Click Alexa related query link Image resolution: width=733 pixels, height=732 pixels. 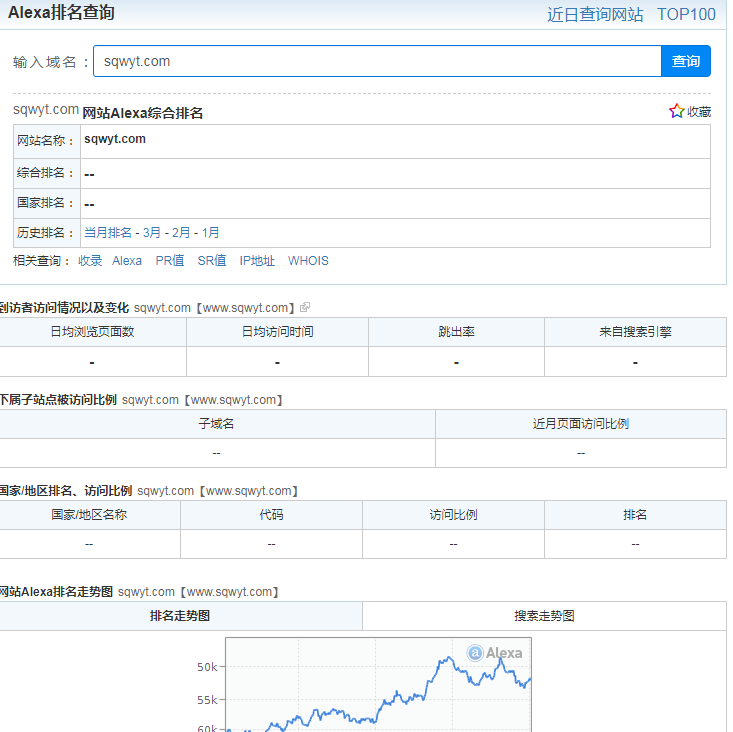(127, 260)
